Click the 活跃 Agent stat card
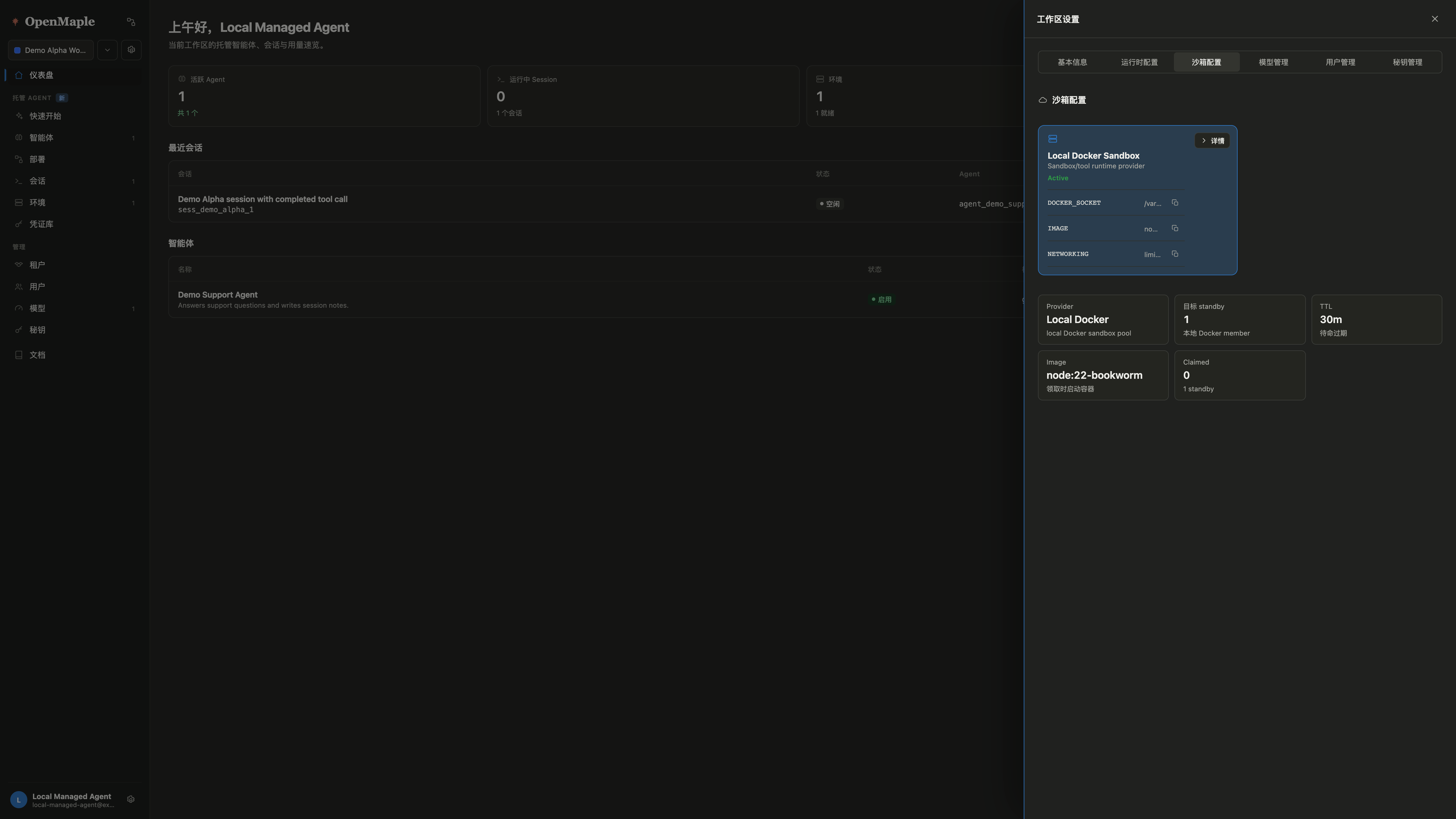Screen dimensions: 1456x819 [324, 96]
